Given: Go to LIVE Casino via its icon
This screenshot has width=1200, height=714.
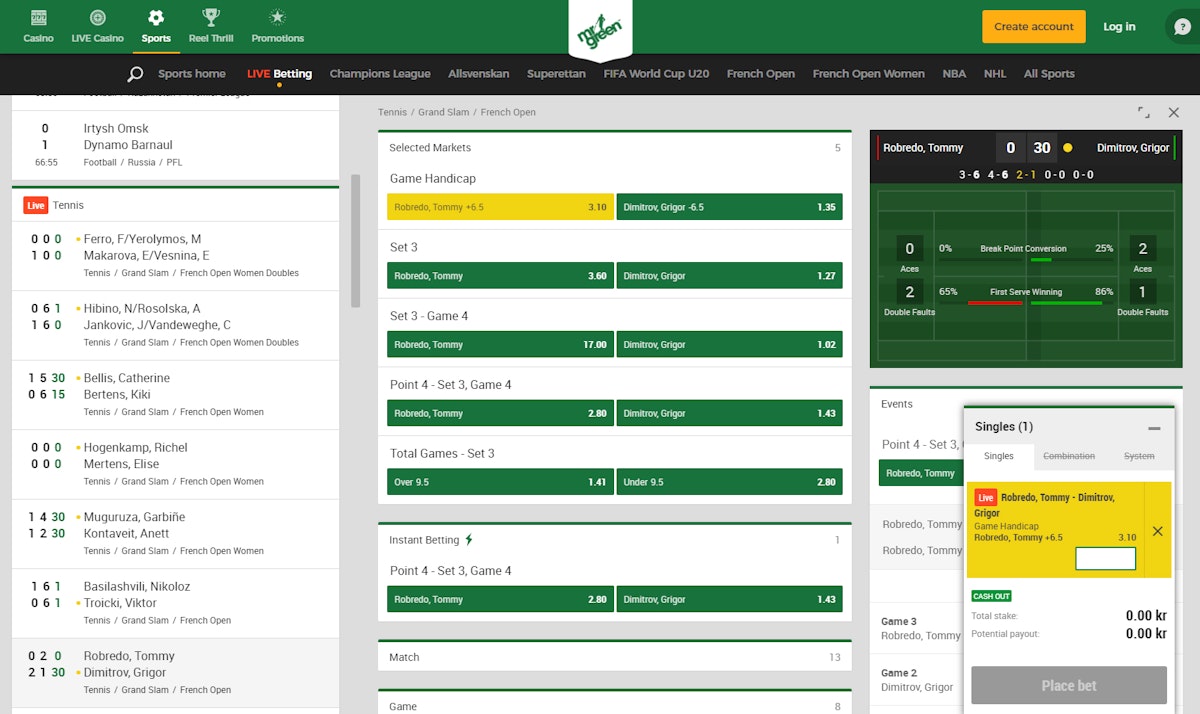Looking at the screenshot, I should click(x=97, y=18).
